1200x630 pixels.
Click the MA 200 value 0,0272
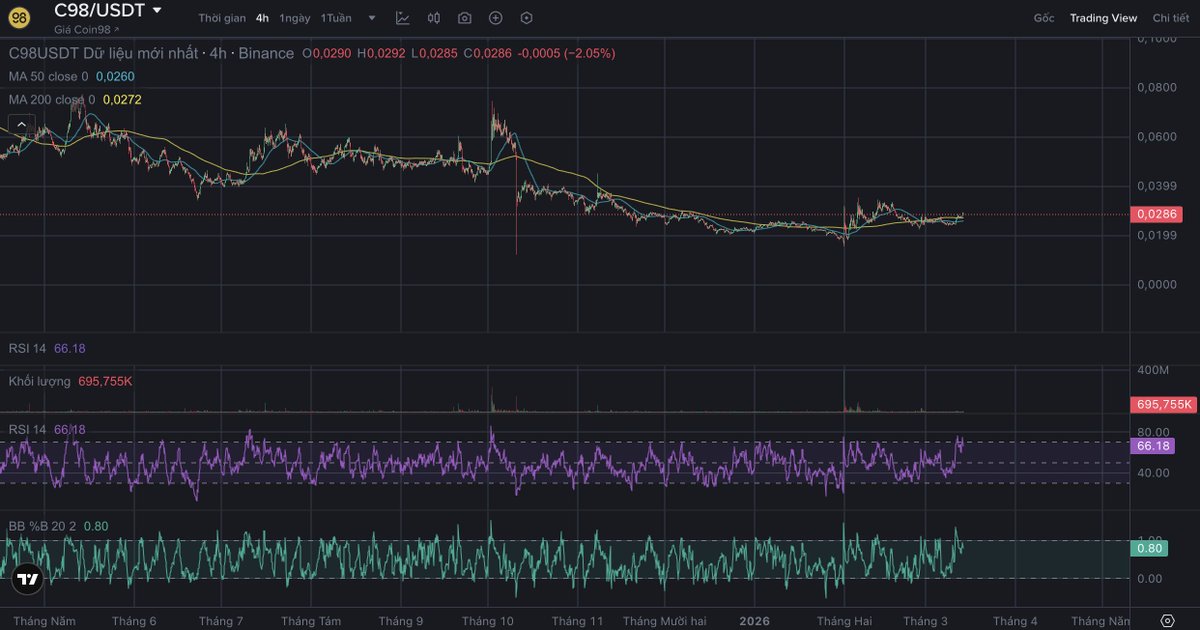[x=122, y=100]
